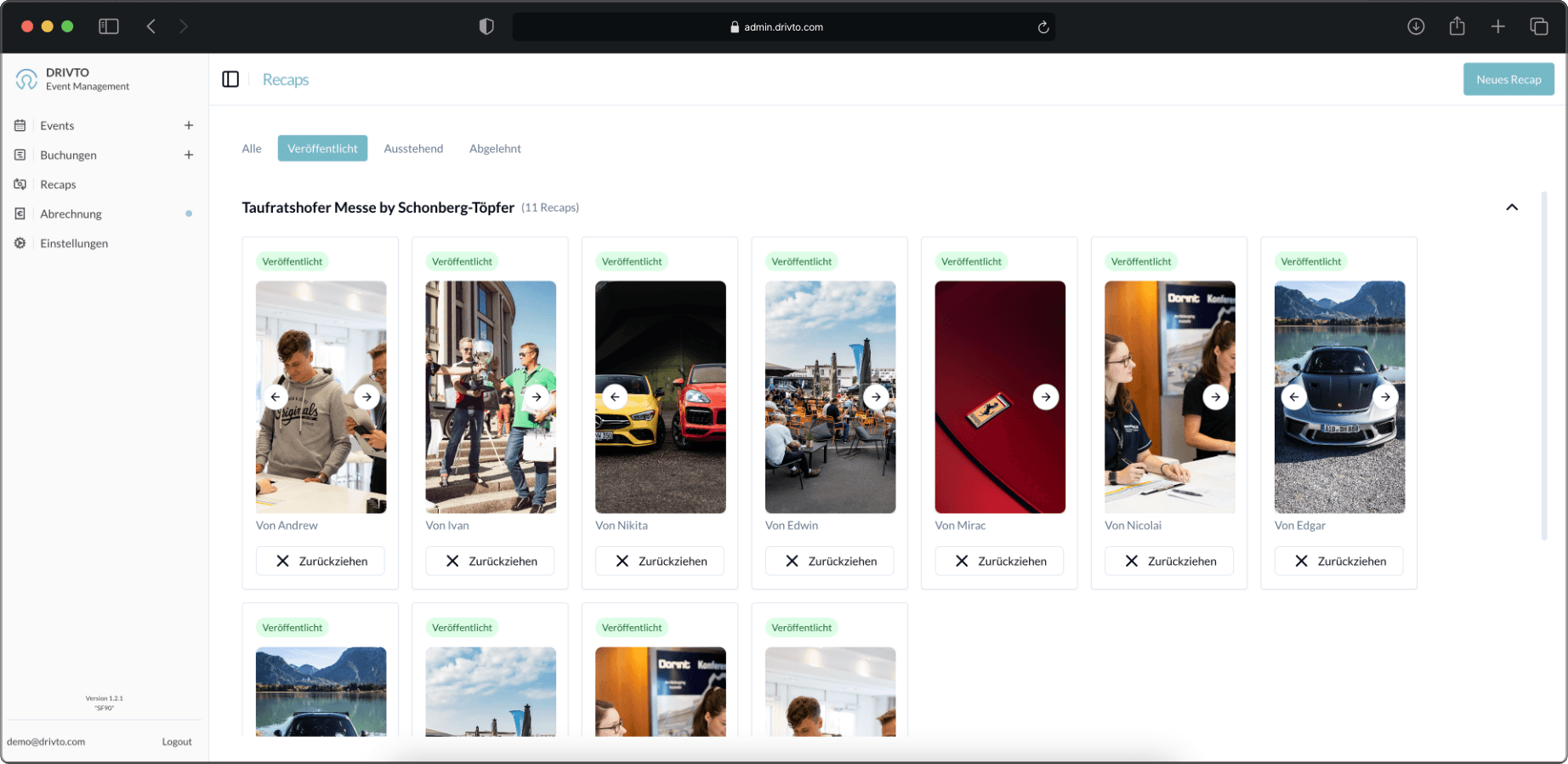Click the Recaps camera icon
The height and width of the screenshot is (764, 1568).
(x=20, y=184)
